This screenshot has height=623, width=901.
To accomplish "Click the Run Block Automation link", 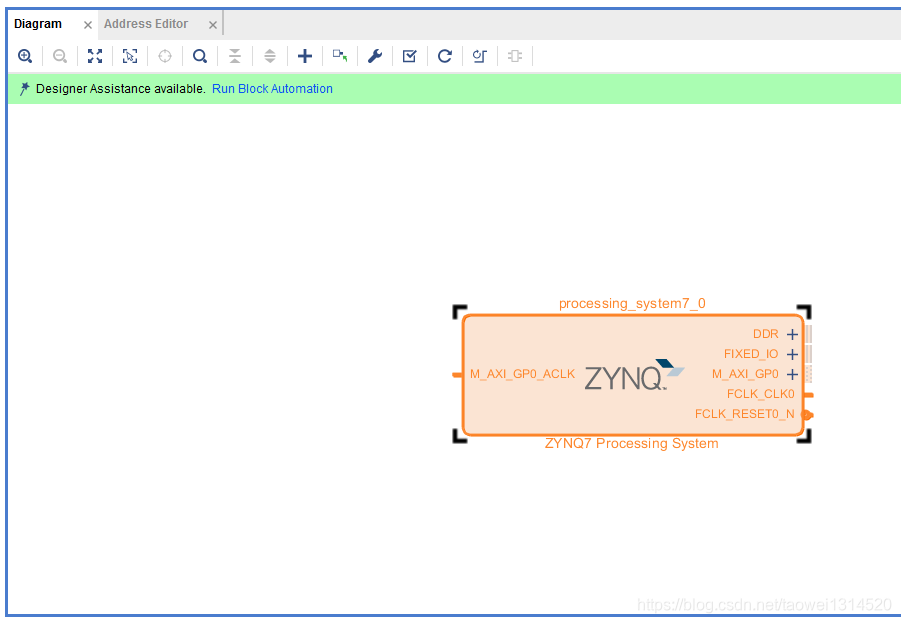I will [x=272, y=89].
